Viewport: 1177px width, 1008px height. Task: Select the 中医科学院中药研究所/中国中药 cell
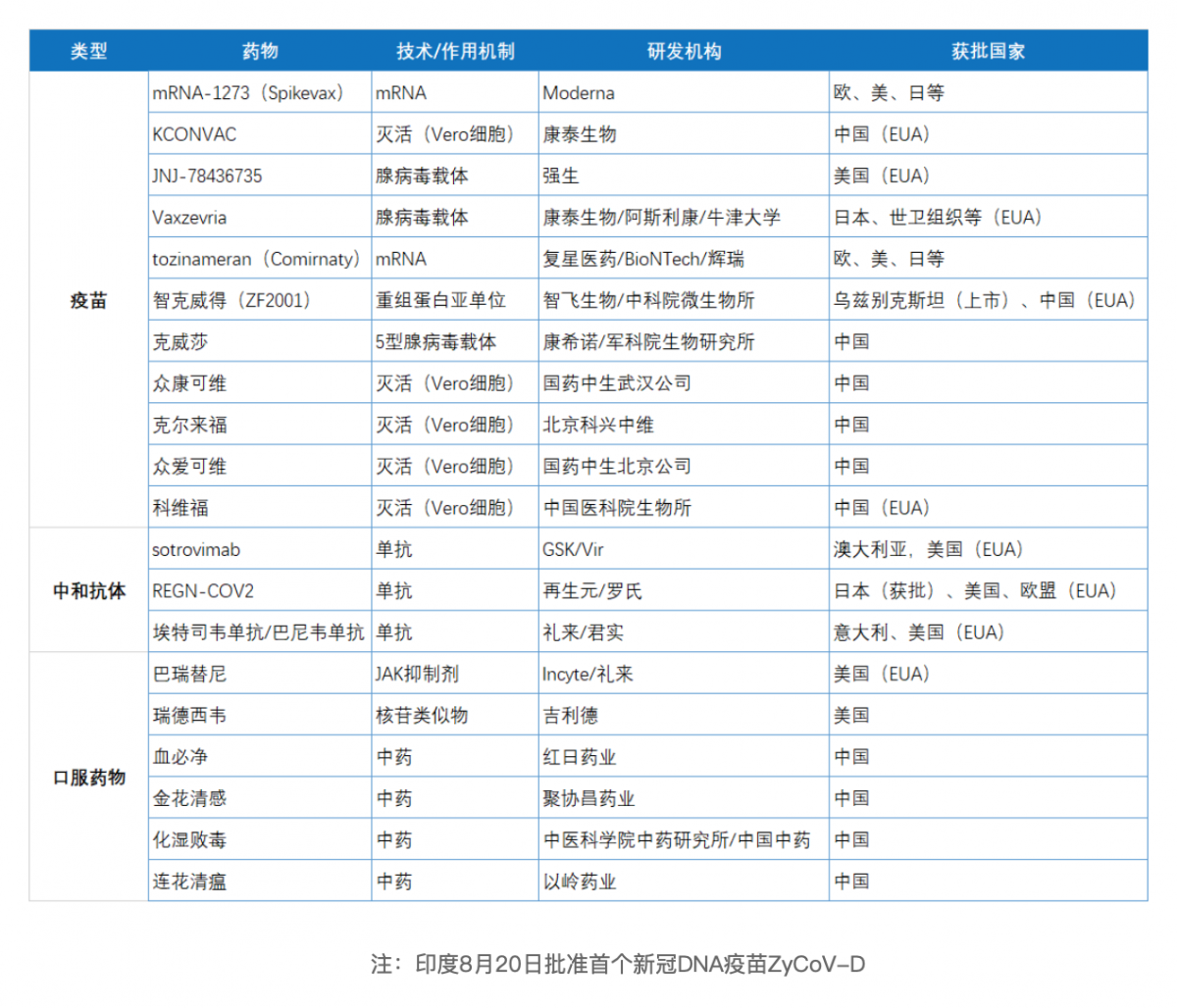coord(684,839)
